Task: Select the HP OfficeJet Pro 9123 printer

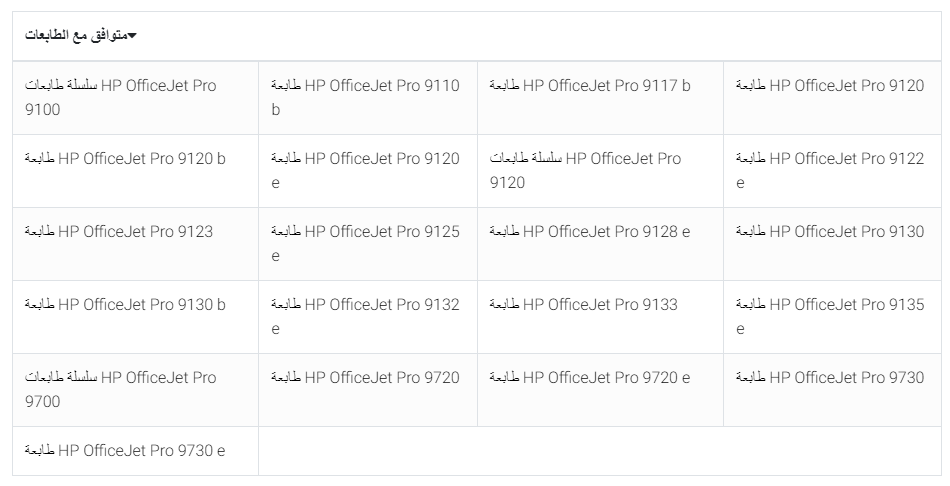Action: pos(119,232)
